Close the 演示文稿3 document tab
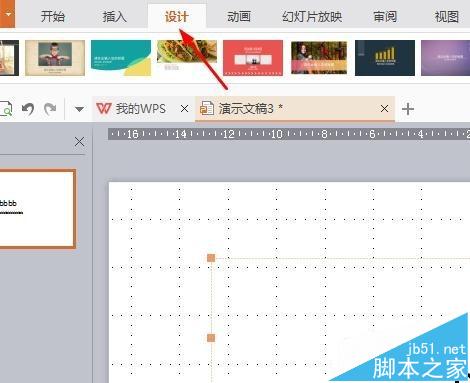This screenshot has width=470, height=383. pos(384,108)
